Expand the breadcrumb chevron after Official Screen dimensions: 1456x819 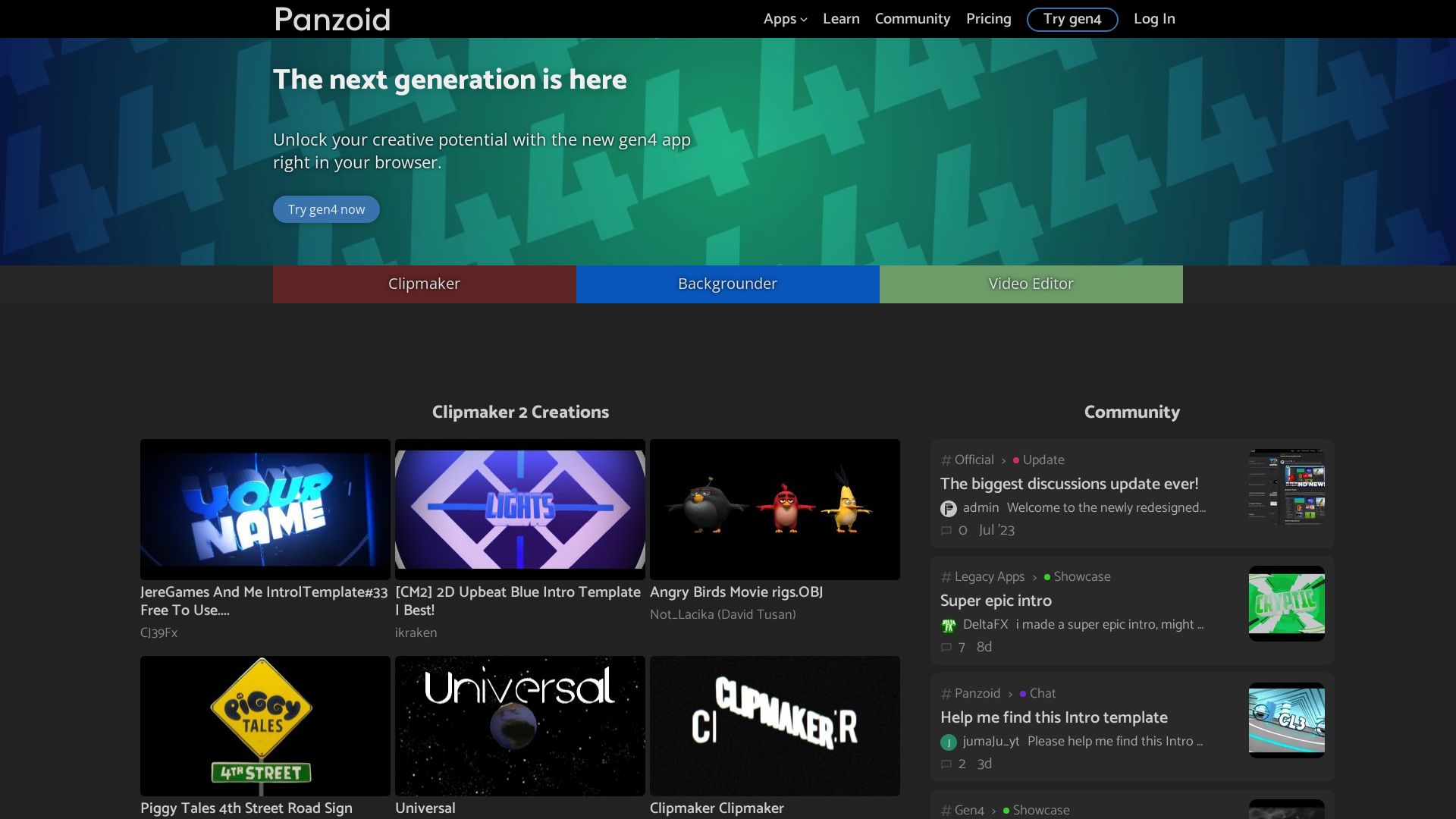click(1004, 460)
